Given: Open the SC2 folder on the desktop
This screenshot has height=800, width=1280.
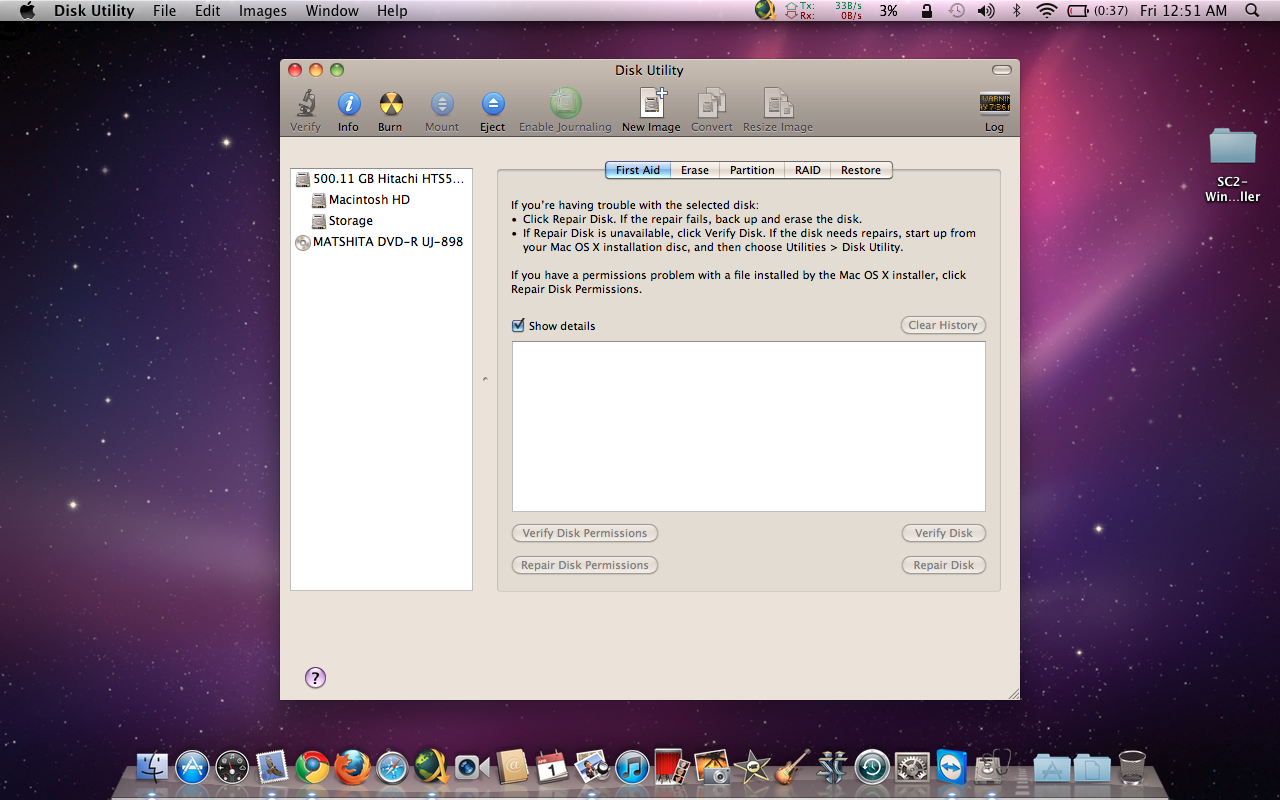Looking at the screenshot, I should coord(1232,146).
